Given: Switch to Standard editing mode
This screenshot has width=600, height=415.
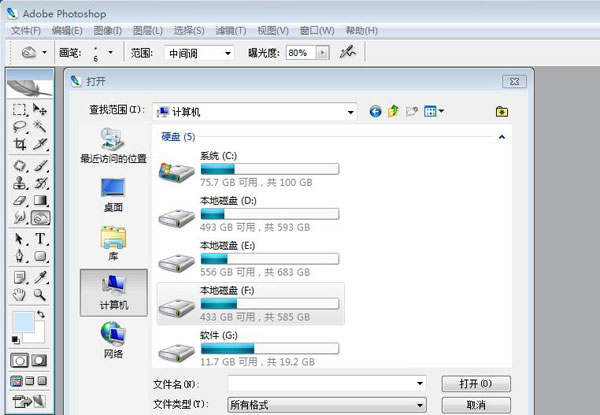Looking at the screenshot, I should point(20,359).
